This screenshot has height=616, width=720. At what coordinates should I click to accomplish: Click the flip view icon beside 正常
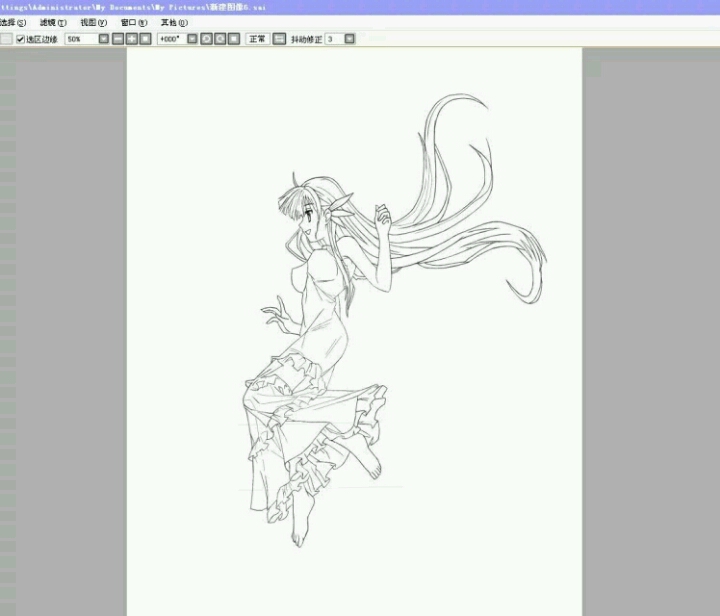280,39
